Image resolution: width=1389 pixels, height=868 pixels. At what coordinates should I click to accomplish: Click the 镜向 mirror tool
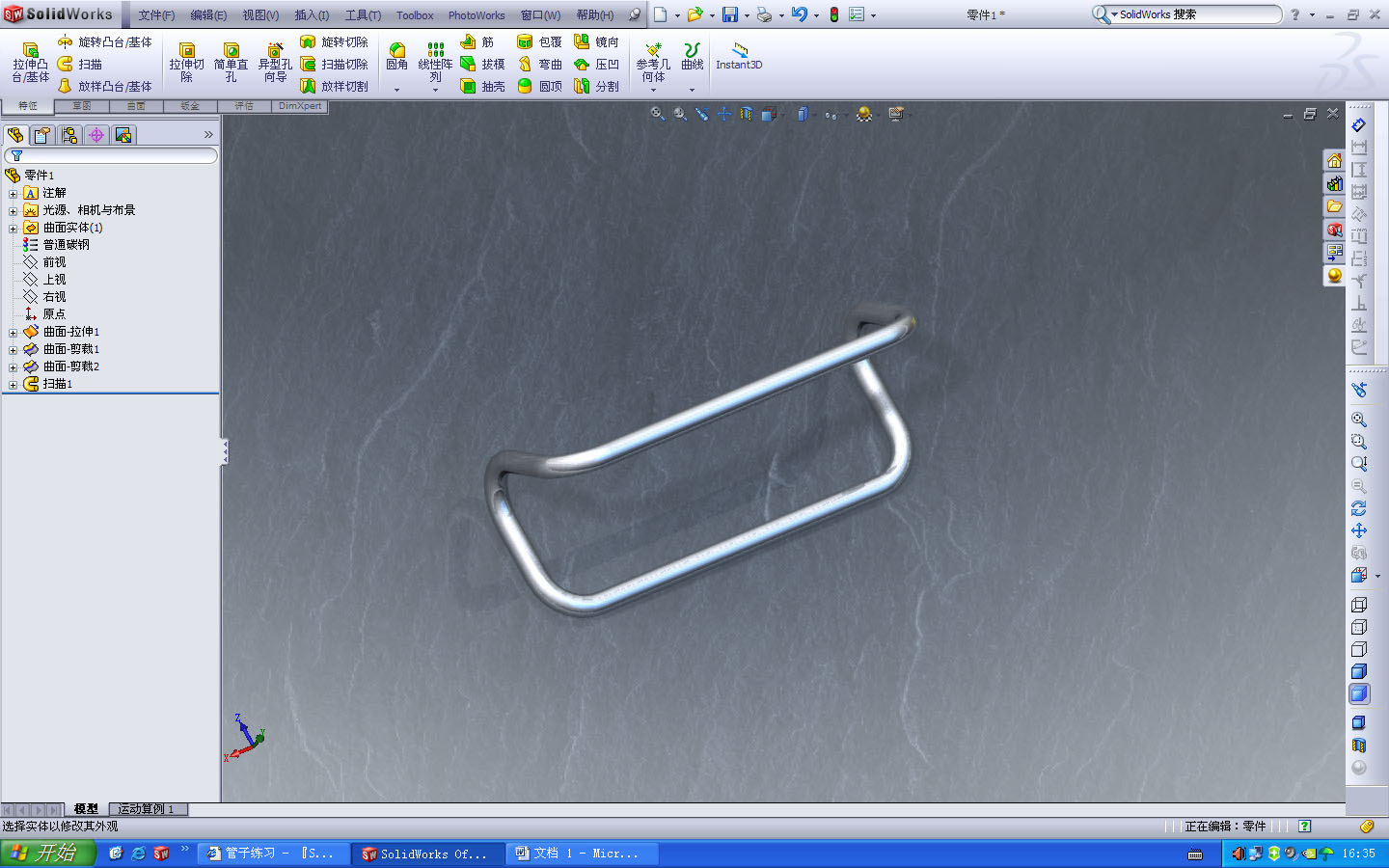(596, 41)
